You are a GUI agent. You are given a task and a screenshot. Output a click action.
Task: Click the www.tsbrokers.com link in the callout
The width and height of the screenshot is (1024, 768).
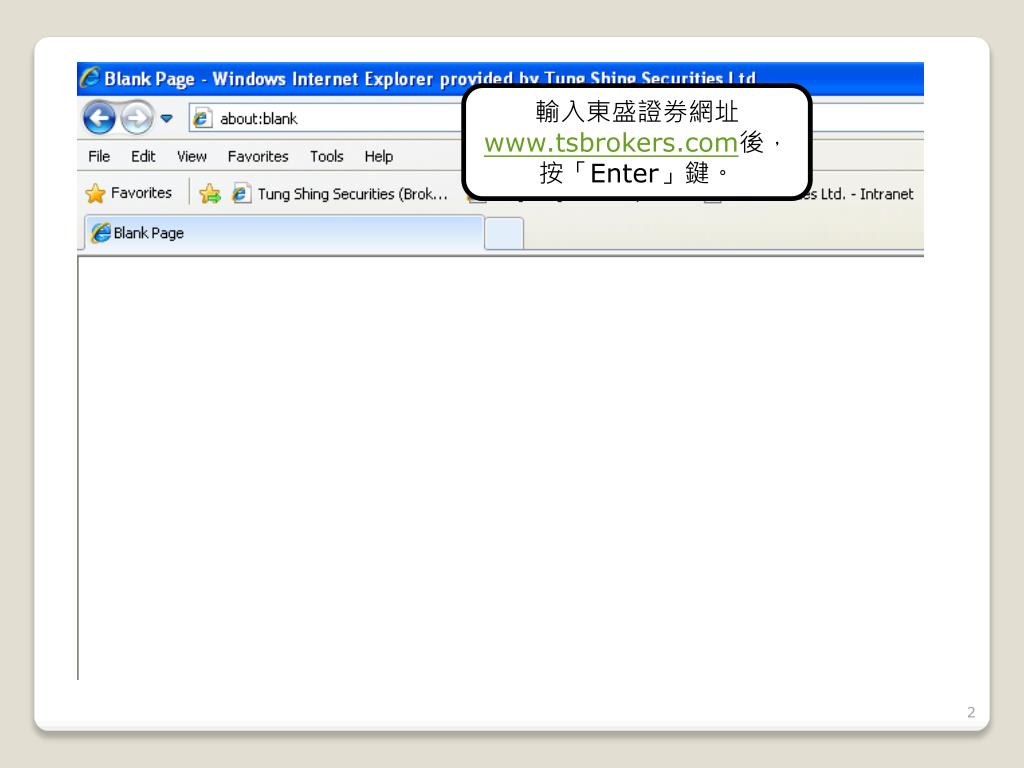click(x=611, y=143)
